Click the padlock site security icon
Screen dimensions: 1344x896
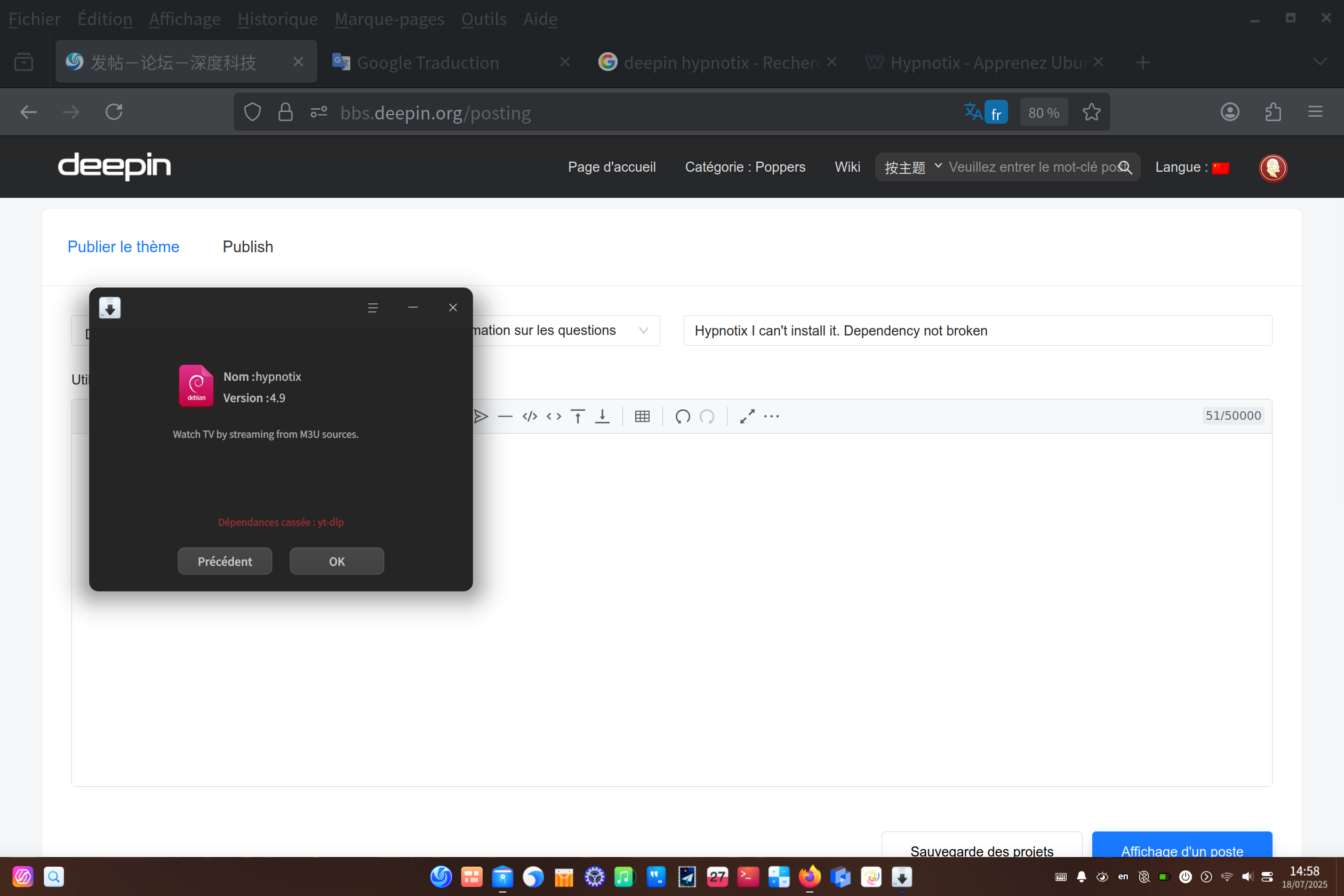coord(285,112)
